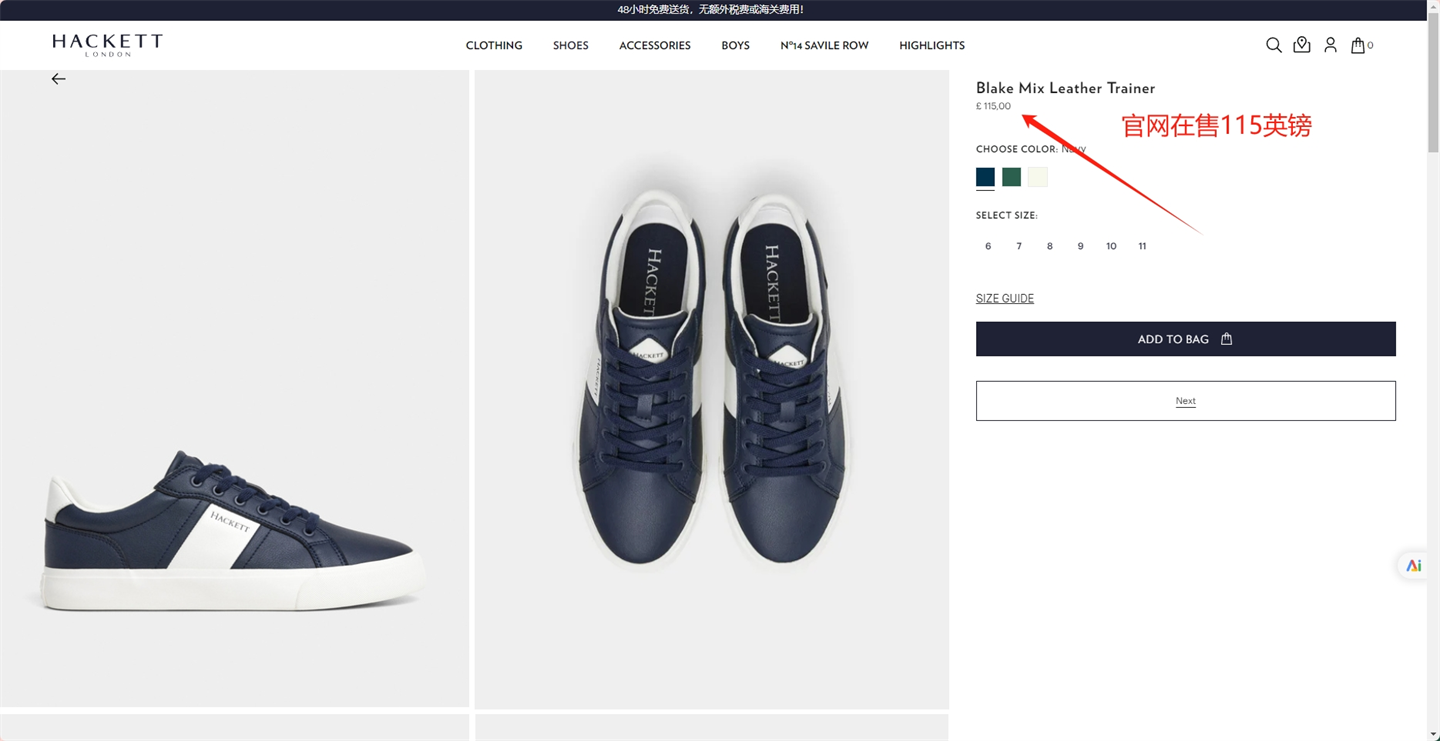Click the Hackett London logo
Screen dimensions: 1440x741
coord(107,45)
